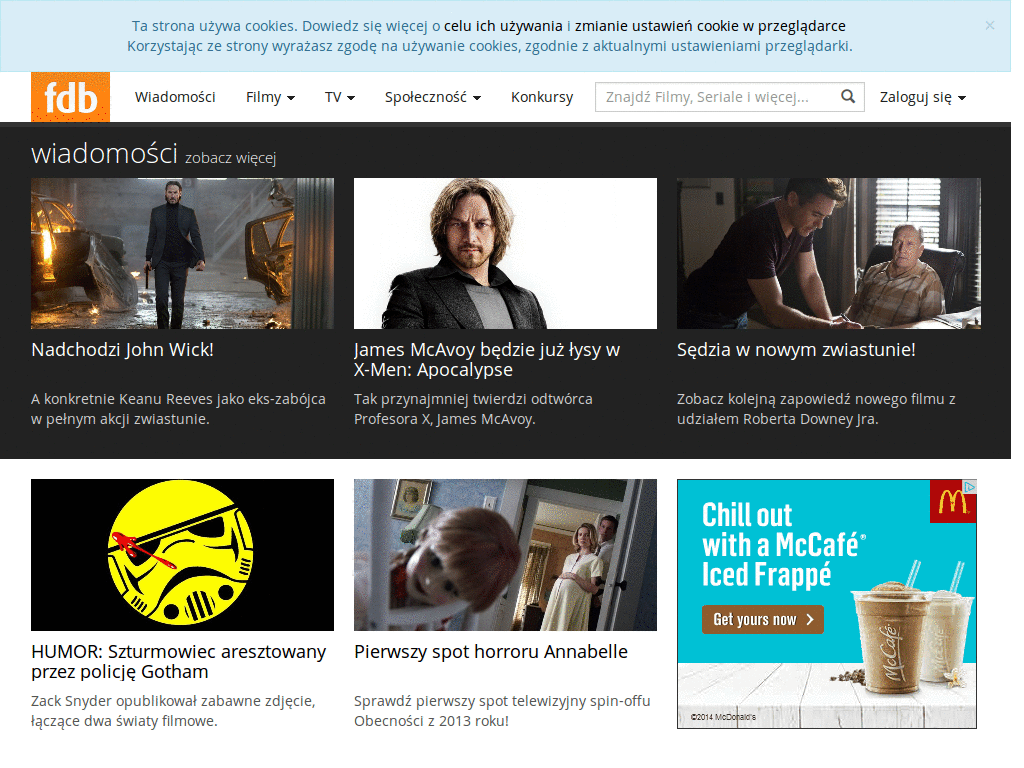Click the 'wiadomości' section heading
Screen dimensions: 1024x768
click(104, 153)
